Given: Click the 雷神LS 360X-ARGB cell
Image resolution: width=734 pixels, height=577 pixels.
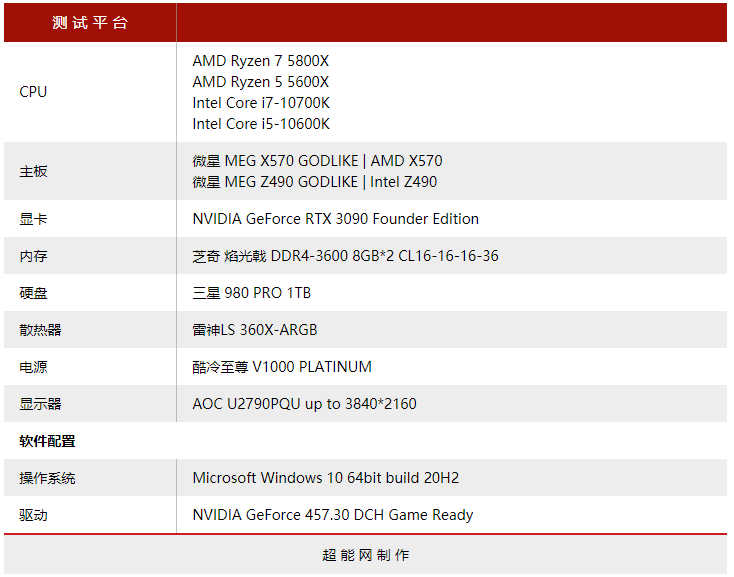Looking at the screenshot, I should (x=255, y=330).
